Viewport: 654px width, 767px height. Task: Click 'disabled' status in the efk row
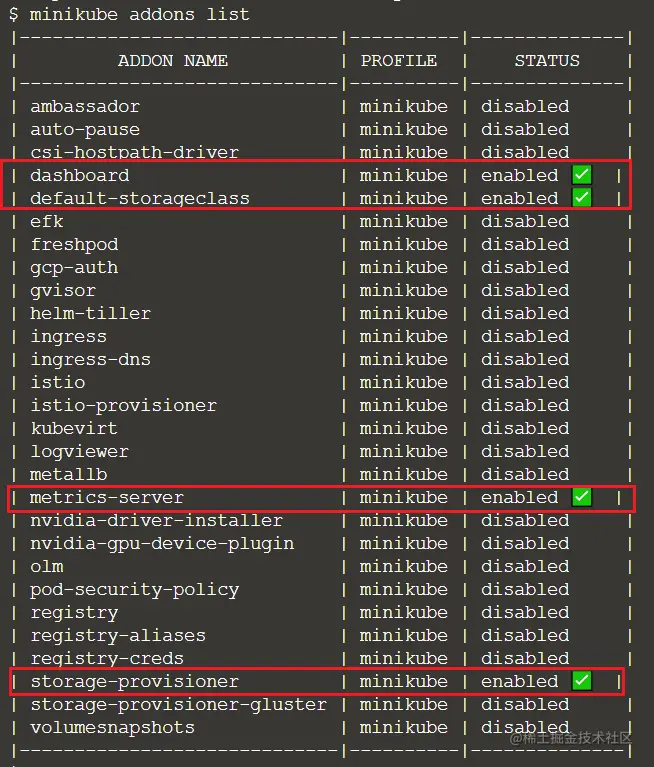(x=525, y=222)
